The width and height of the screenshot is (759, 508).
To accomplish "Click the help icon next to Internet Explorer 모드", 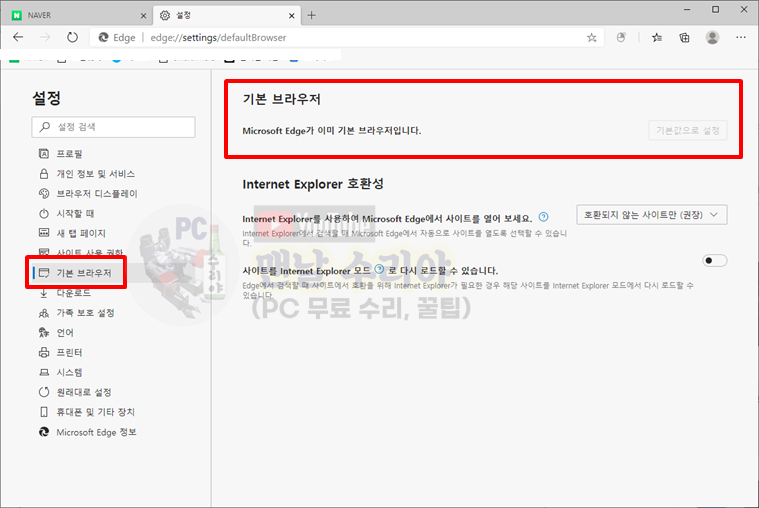I will [x=379, y=269].
